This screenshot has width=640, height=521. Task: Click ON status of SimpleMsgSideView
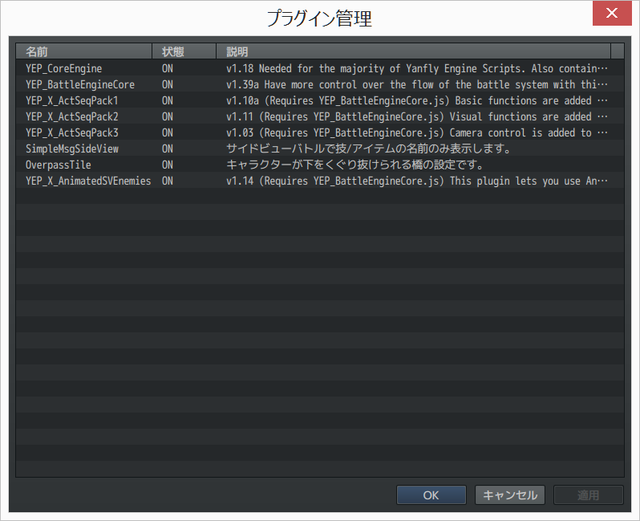tap(167, 149)
